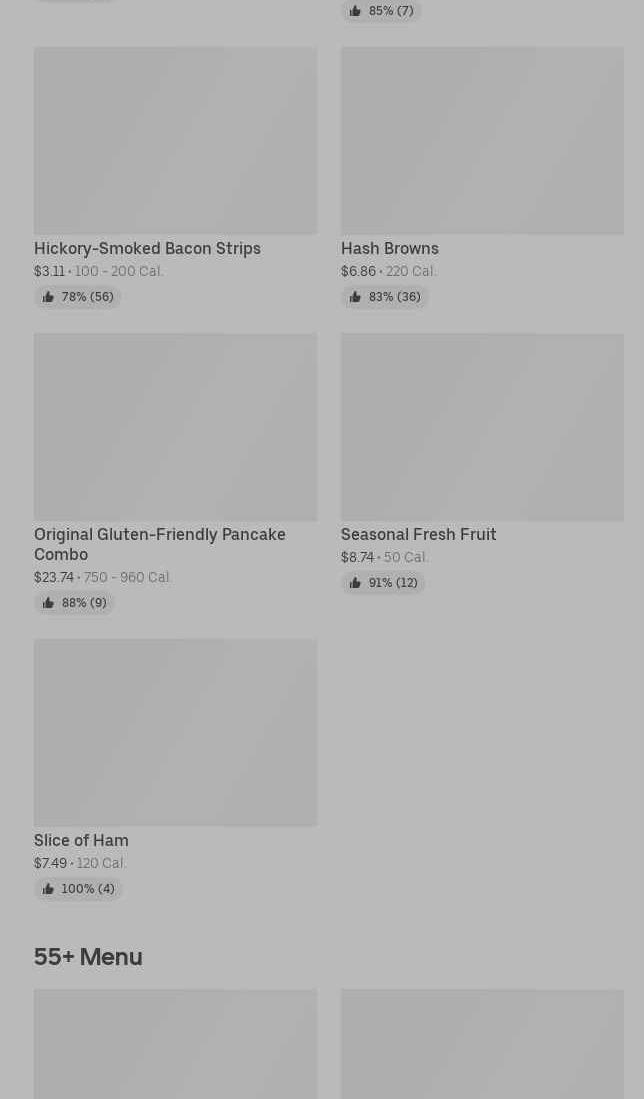Click the 85% (7) thumbs-up rating icon
Viewport: 644px width, 1099px height.
355,11
